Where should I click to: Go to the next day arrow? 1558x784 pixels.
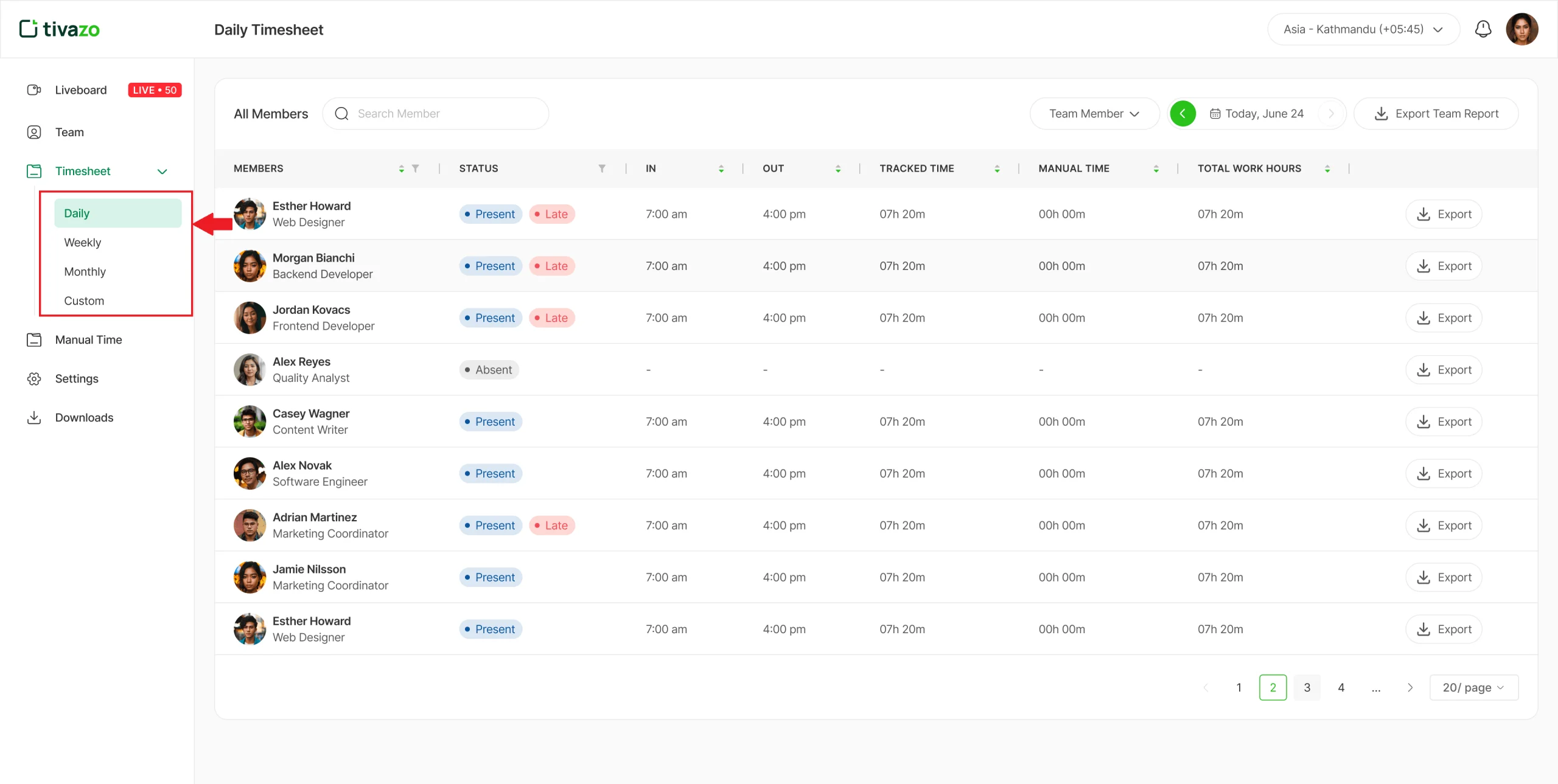[1331, 114]
